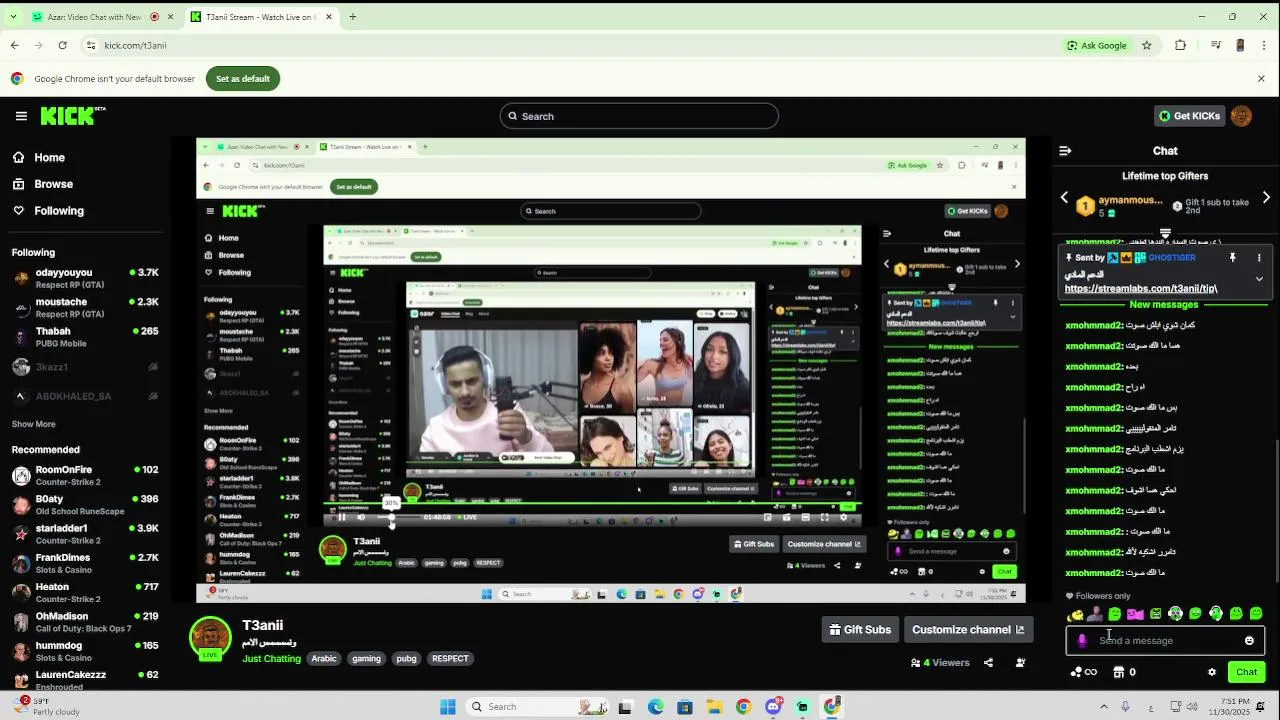Open Just Chatting category link
The image size is (1280, 720).
pyautogui.click(x=270, y=659)
